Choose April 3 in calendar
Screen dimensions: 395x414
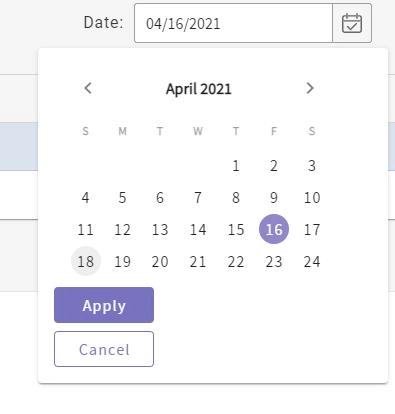pos(312,166)
